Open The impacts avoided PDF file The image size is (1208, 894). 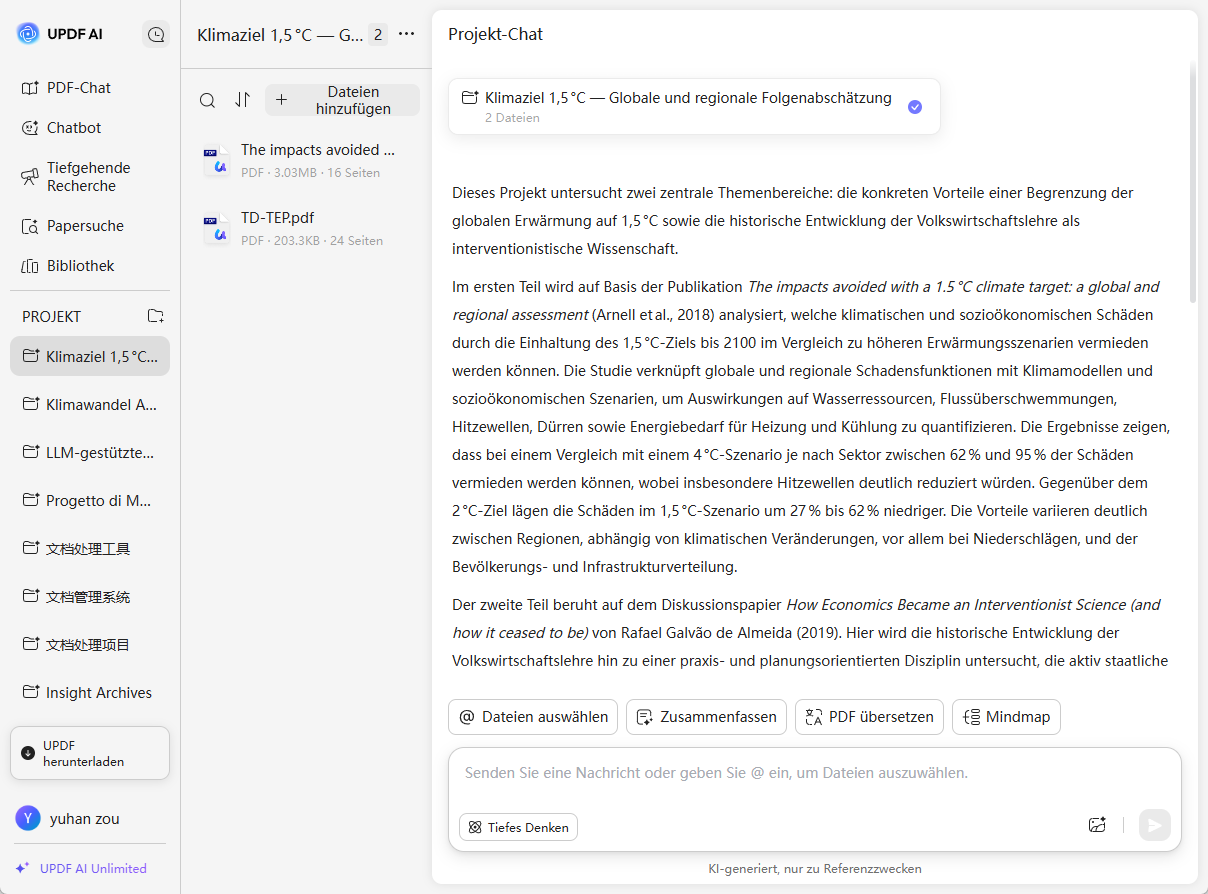[x=305, y=160]
